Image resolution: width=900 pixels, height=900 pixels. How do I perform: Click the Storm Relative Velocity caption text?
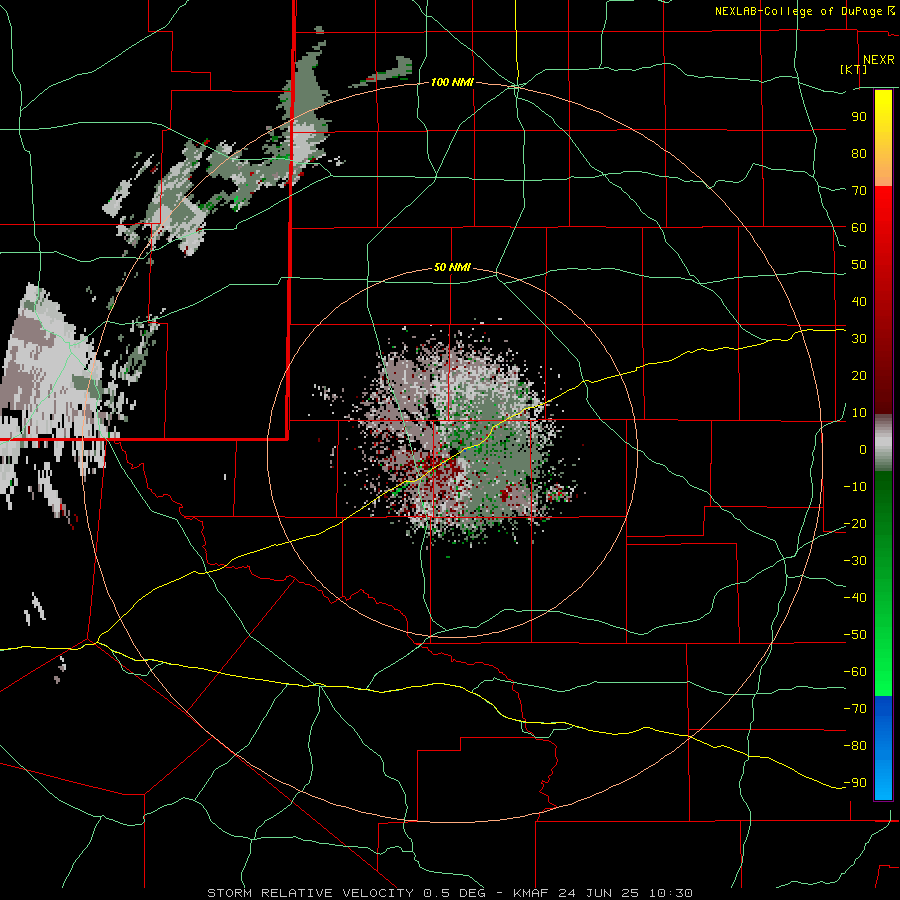tap(449, 893)
